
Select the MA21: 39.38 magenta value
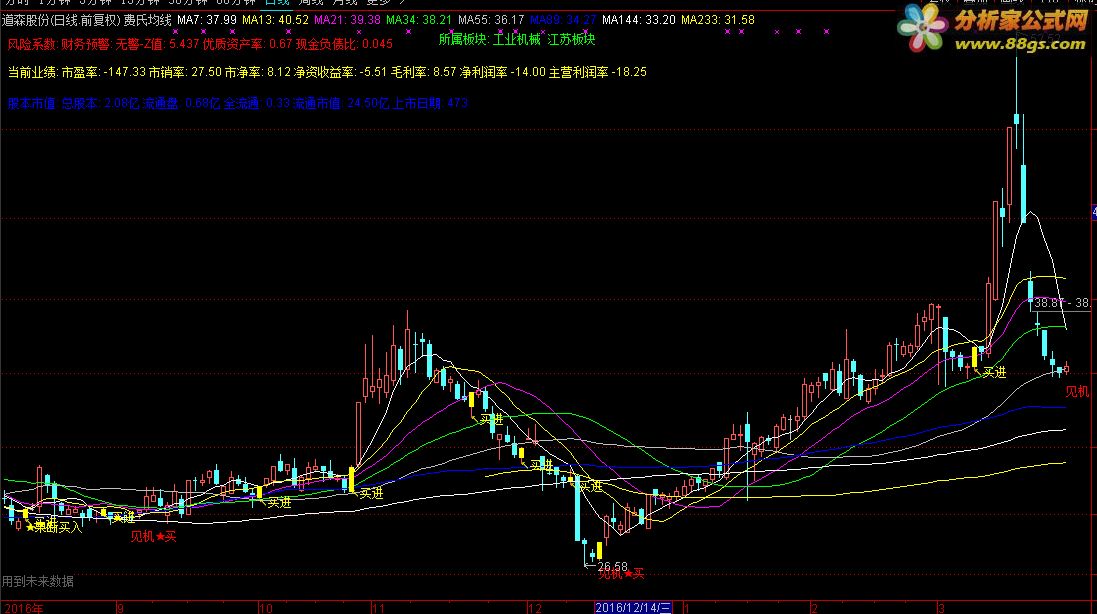coord(347,20)
